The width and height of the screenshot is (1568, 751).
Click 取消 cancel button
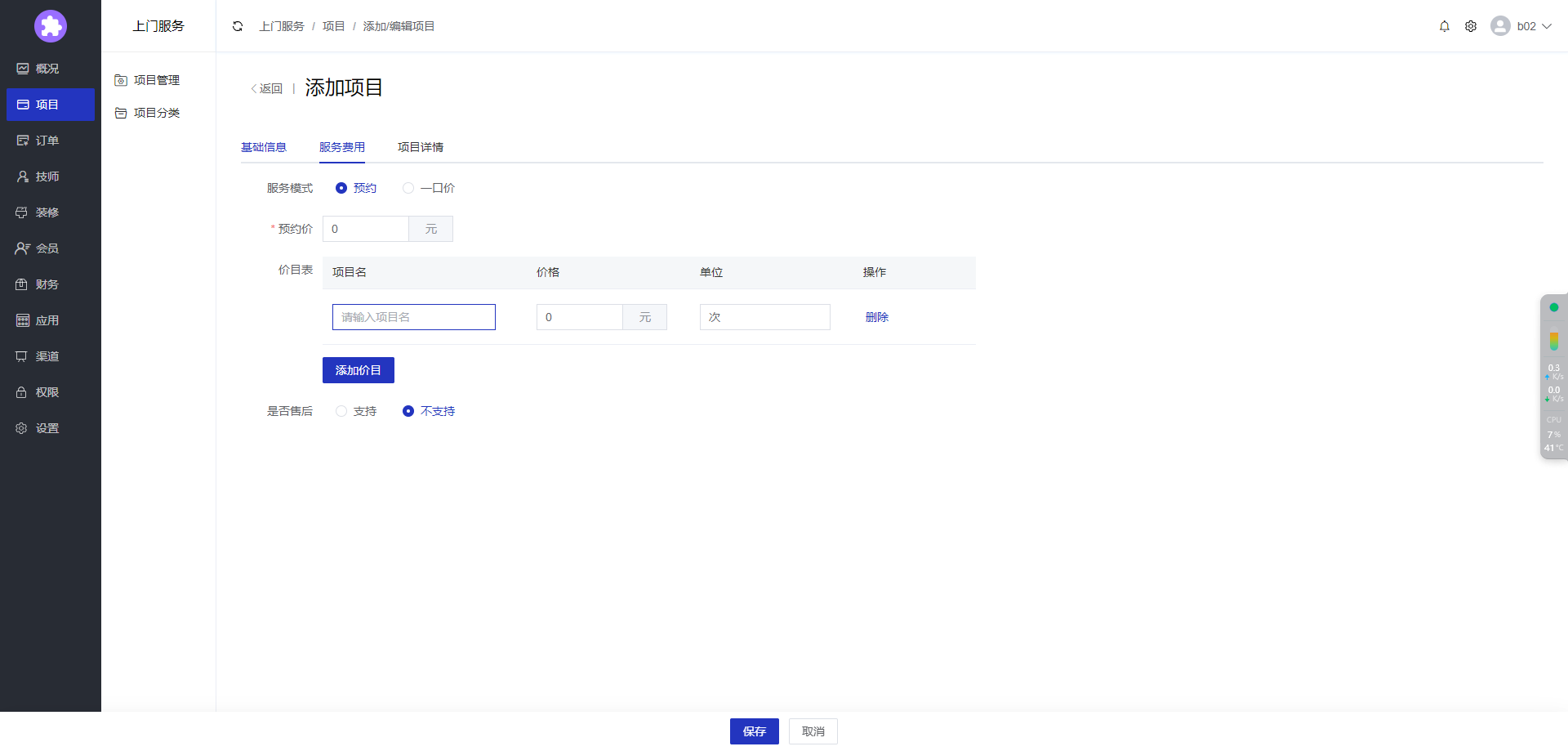[x=813, y=731]
